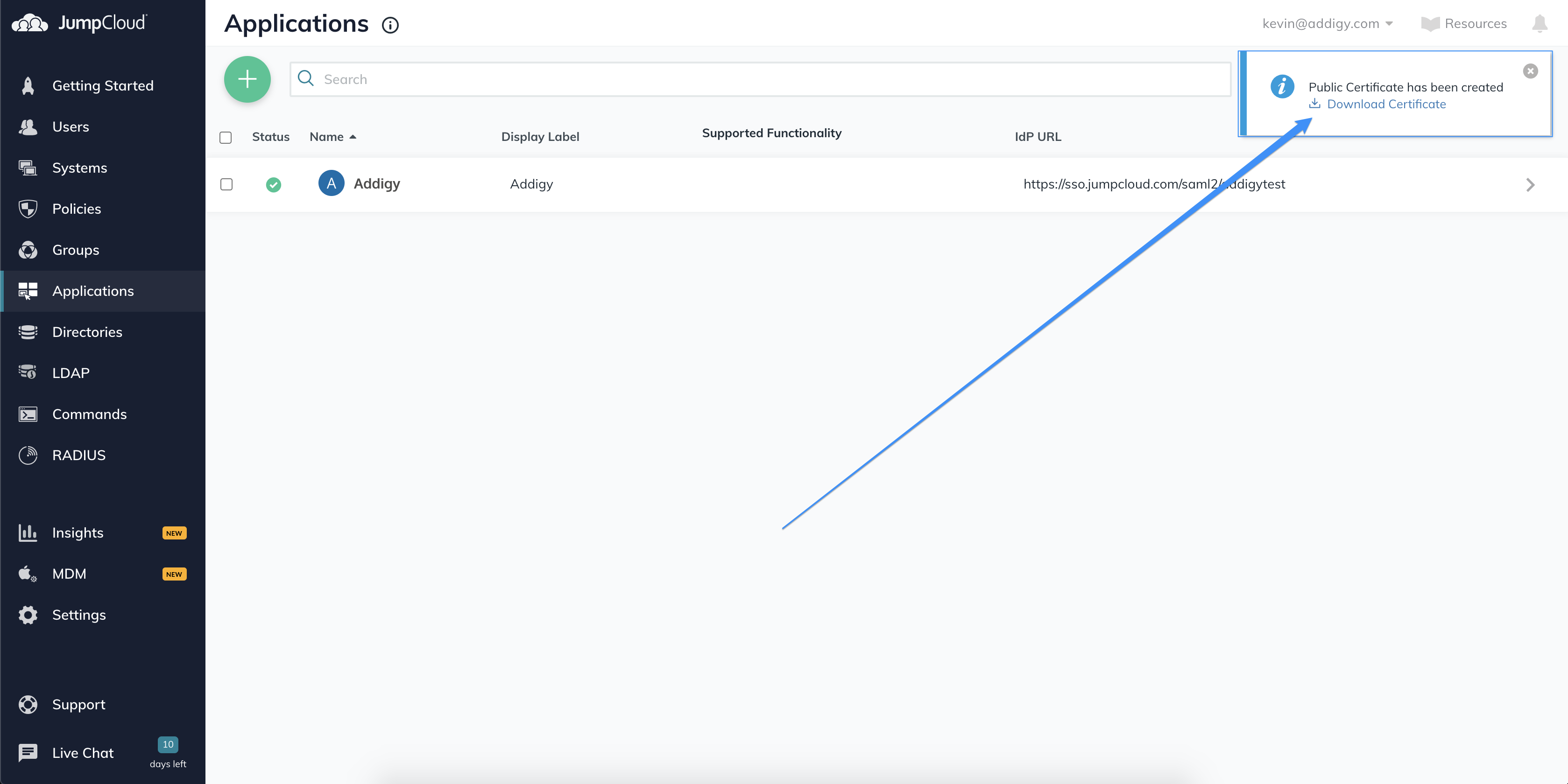The image size is (1568, 784).
Task: Sort by Name column
Action: (332, 137)
